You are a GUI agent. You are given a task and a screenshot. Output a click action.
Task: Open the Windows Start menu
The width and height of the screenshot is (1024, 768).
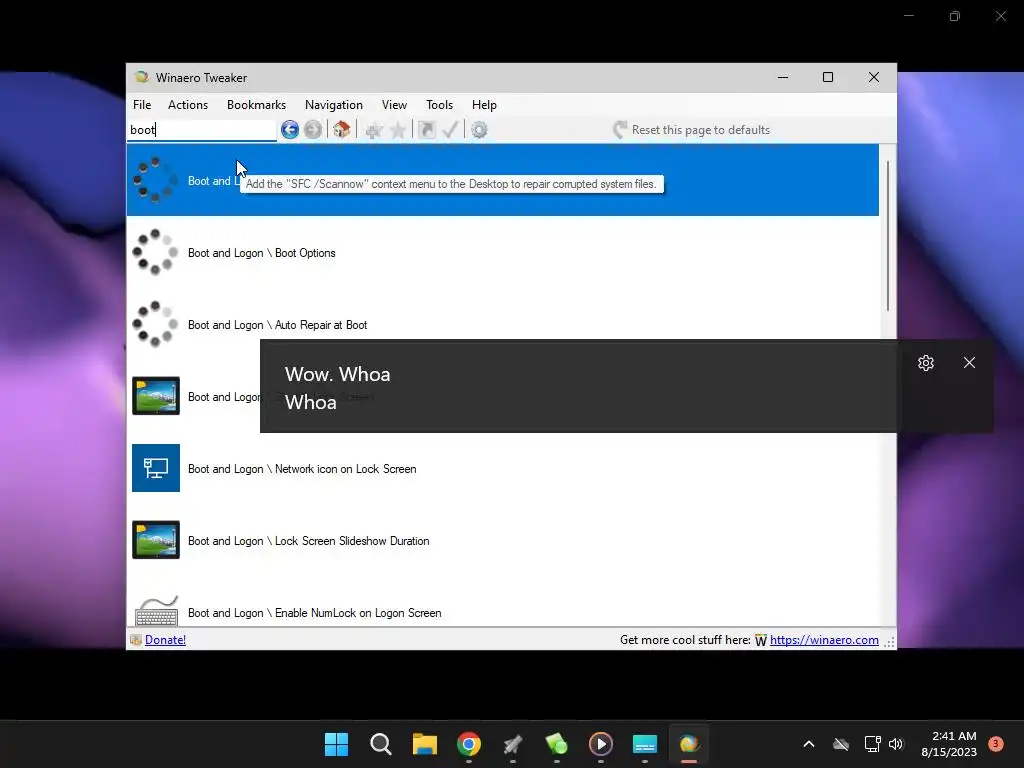coord(336,744)
